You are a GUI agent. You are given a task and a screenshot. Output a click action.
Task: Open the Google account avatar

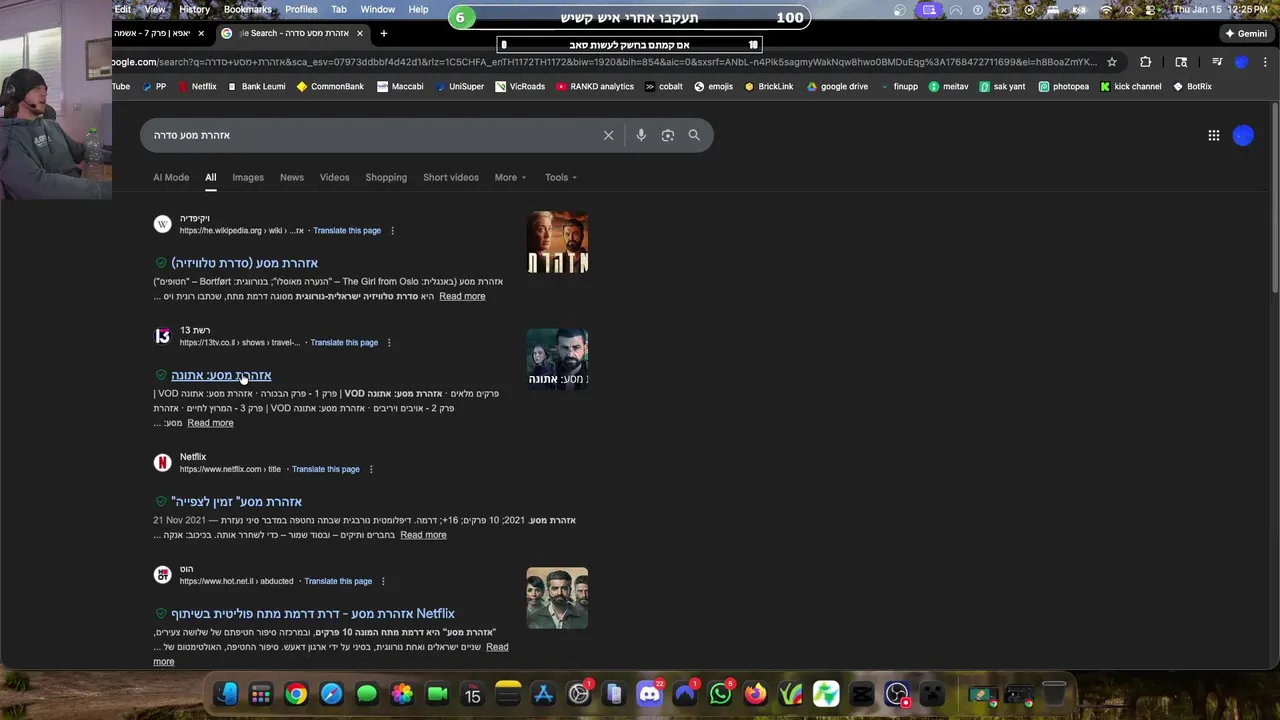tap(1243, 135)
